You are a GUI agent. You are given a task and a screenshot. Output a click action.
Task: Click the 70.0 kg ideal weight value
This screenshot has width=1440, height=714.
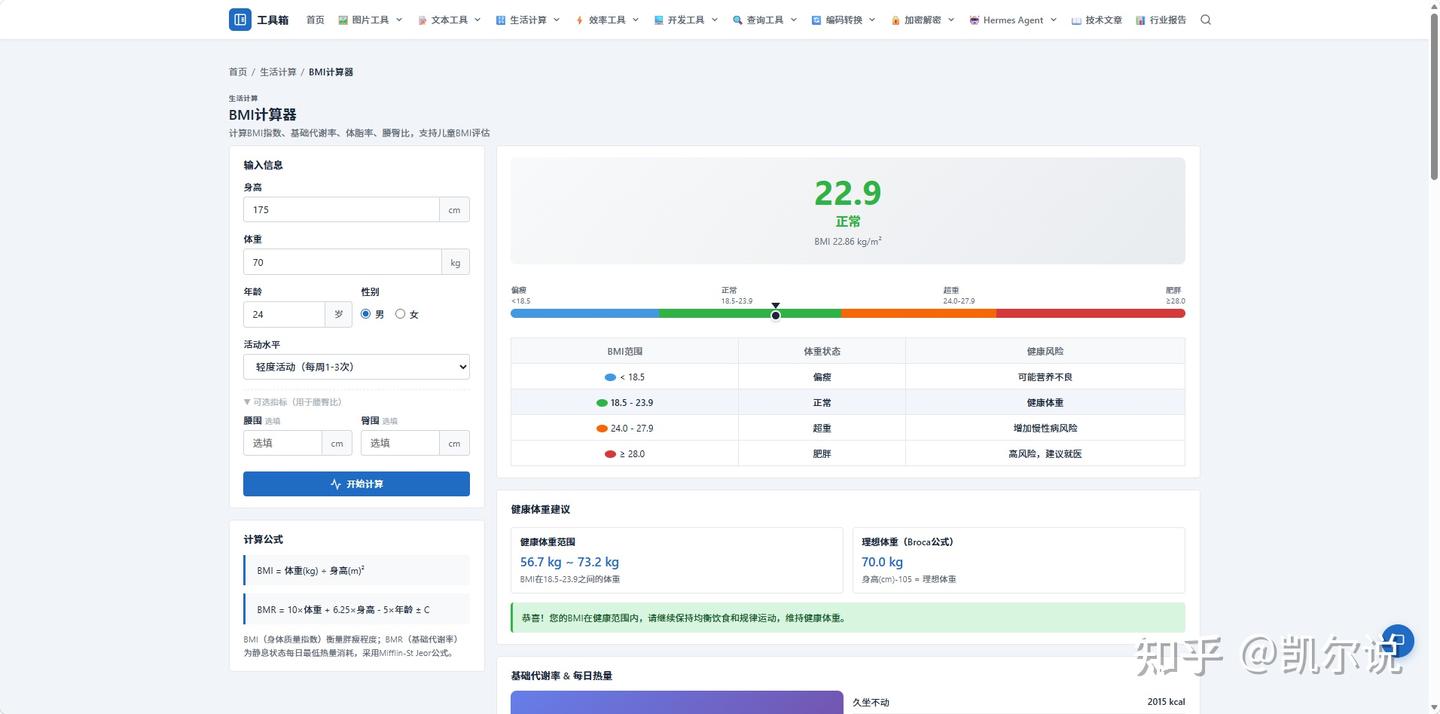(882, 562)
